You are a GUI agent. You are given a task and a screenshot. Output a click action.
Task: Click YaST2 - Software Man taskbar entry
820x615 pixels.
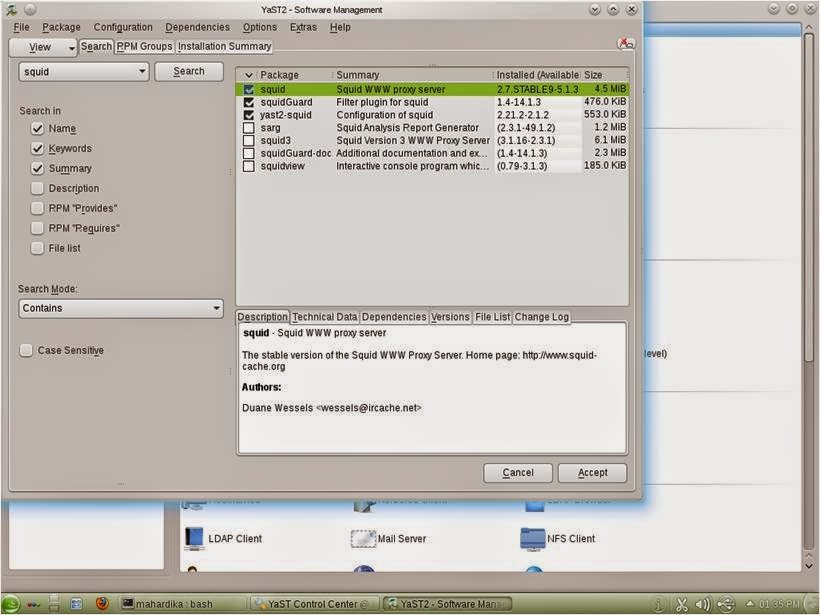[x=447, y=604]
